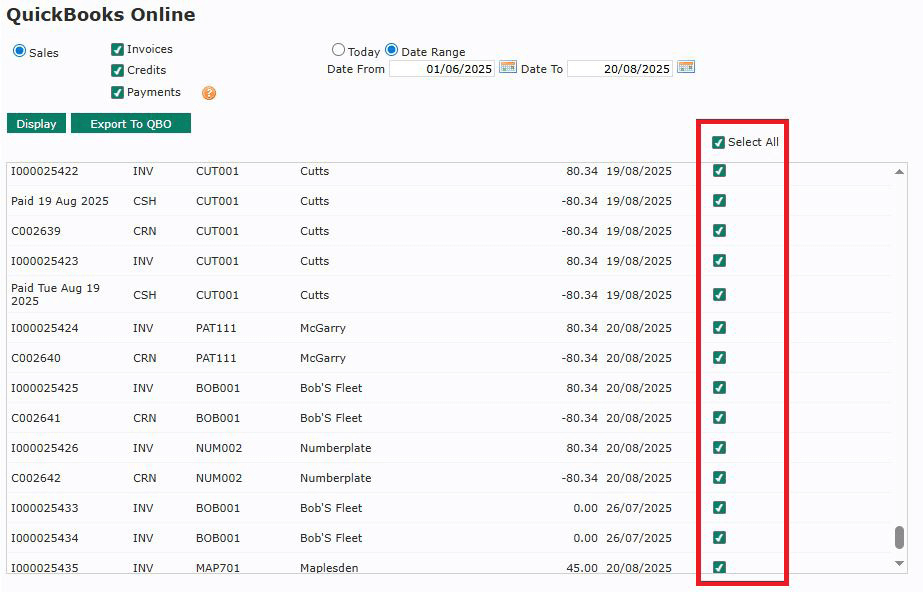This screenshot has width=923, height=598.
Task: Untick checkbox for invoice I000025423
Action: coord(719,261)
